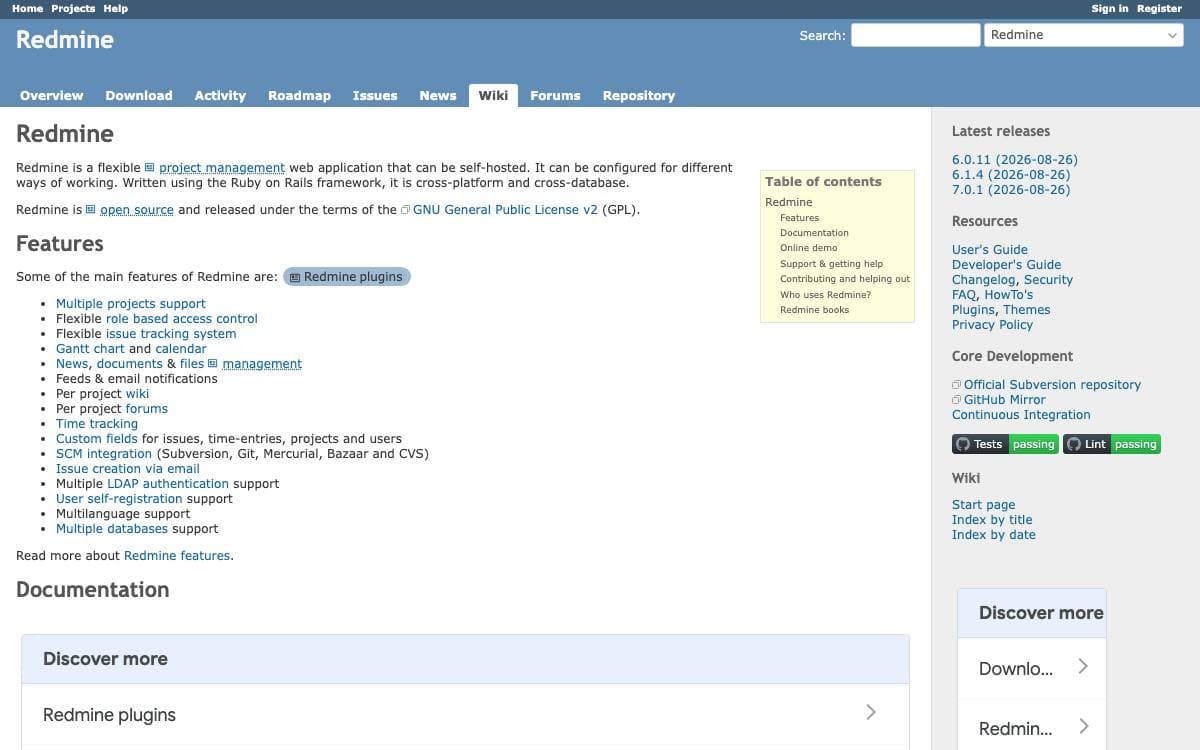Click the Sign in link
The height and width of the screenshot is (750, 1200).
[x=1110, y=8]
